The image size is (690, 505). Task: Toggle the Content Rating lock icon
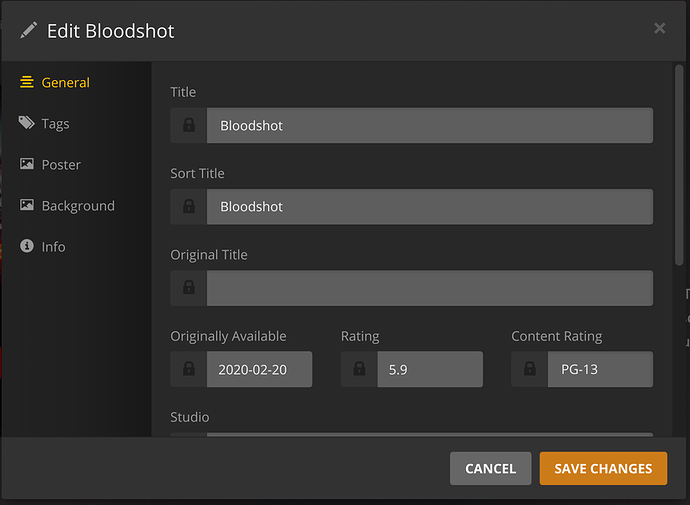pos(529,369)
